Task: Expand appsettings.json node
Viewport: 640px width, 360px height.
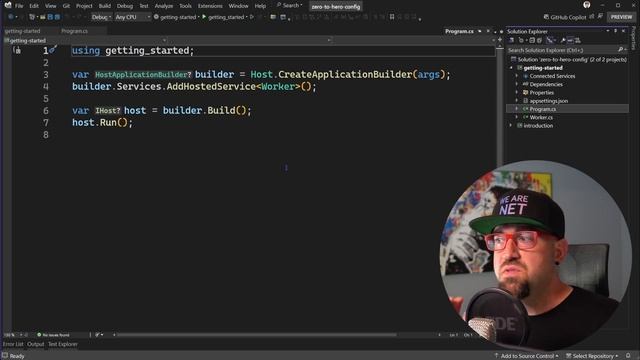Action: pyautogui.click(x=517, y=101)
